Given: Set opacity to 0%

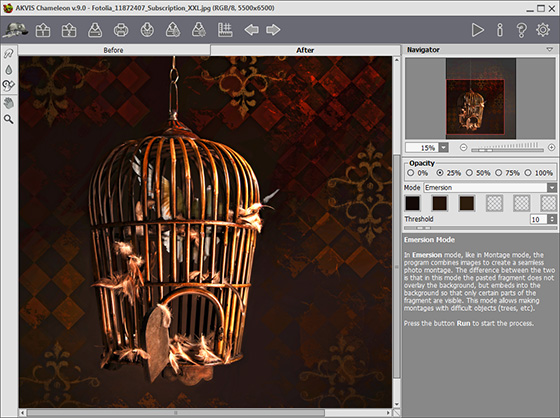Looking at the screenshot, I should pos(411,173).
